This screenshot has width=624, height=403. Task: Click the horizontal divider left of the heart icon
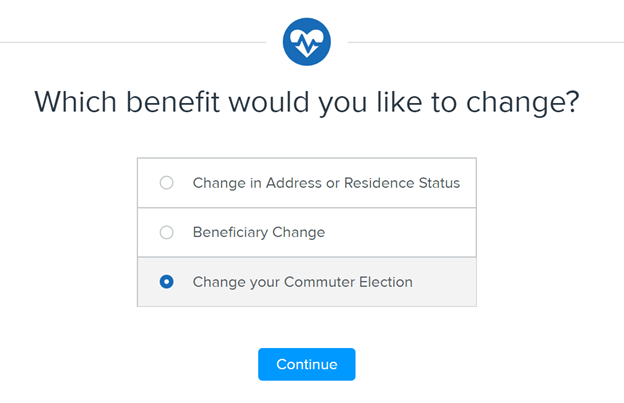(130, 42)
